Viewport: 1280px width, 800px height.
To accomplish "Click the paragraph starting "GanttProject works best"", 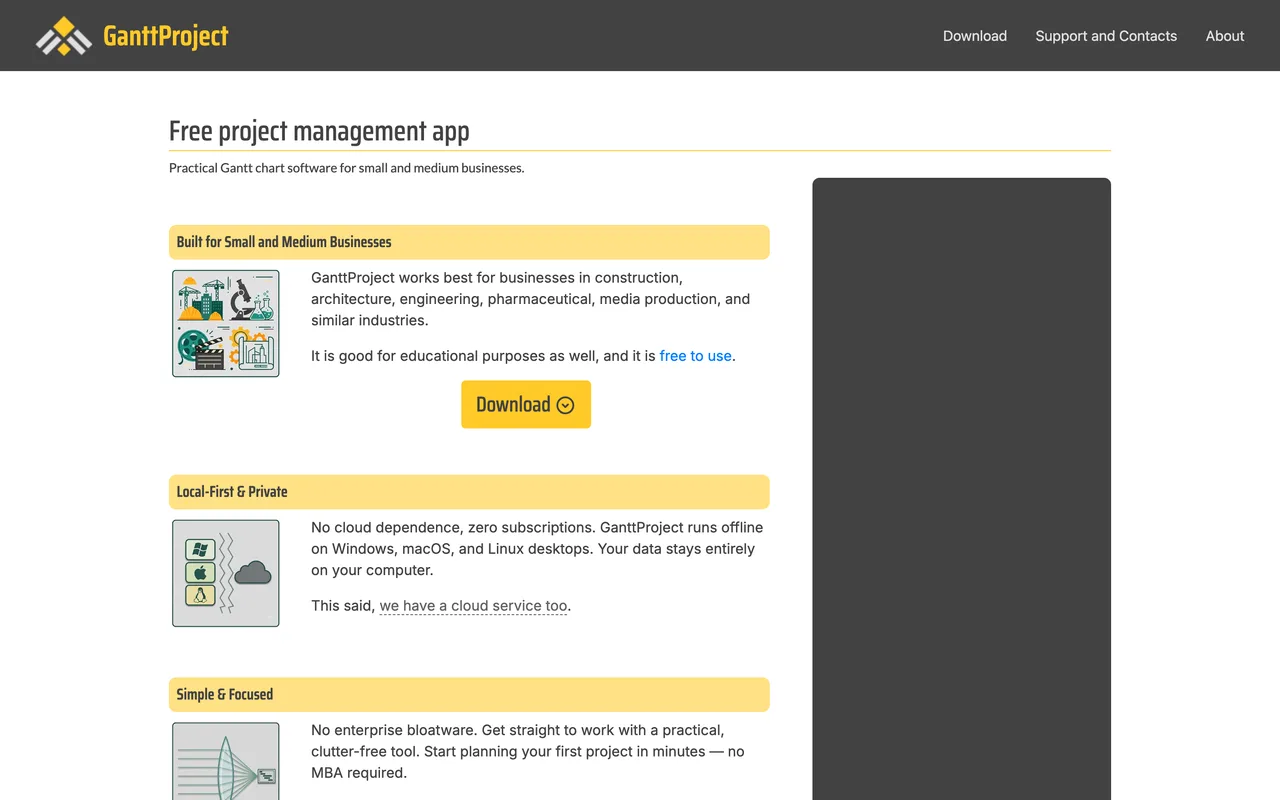I will pyautogui.click(x=531, y=299).
